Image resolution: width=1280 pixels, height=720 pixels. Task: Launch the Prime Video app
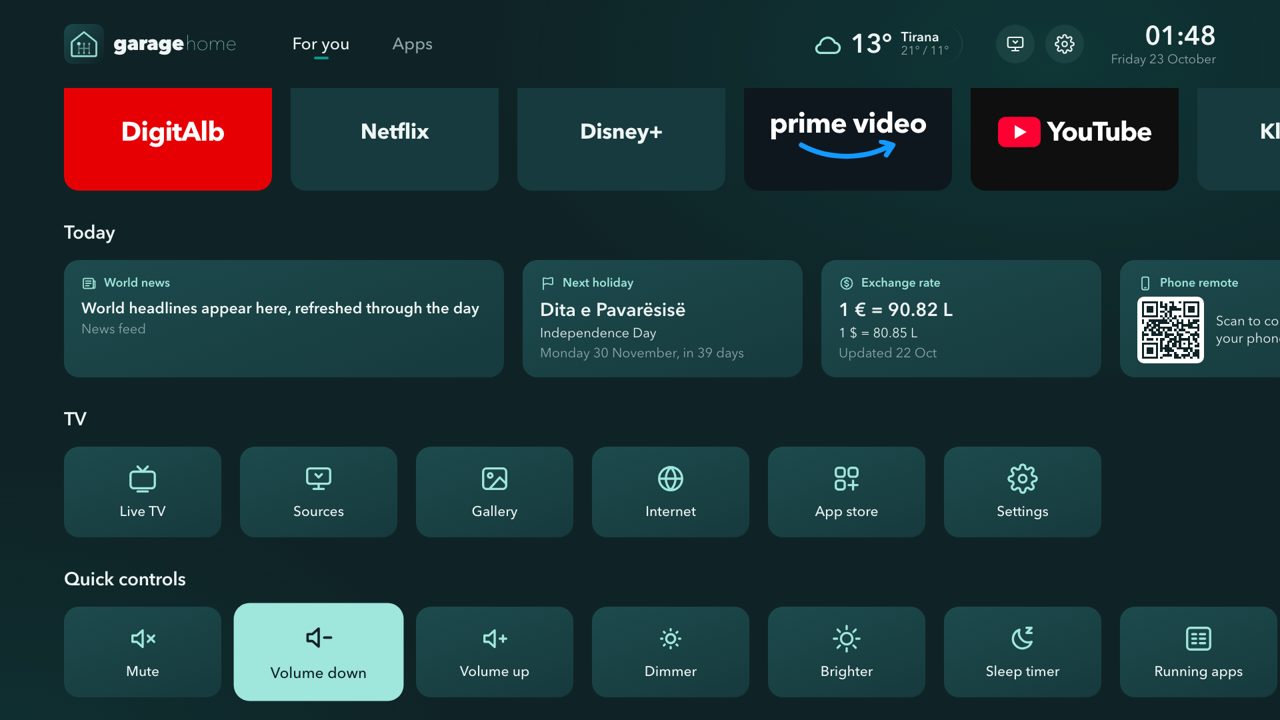848,139
